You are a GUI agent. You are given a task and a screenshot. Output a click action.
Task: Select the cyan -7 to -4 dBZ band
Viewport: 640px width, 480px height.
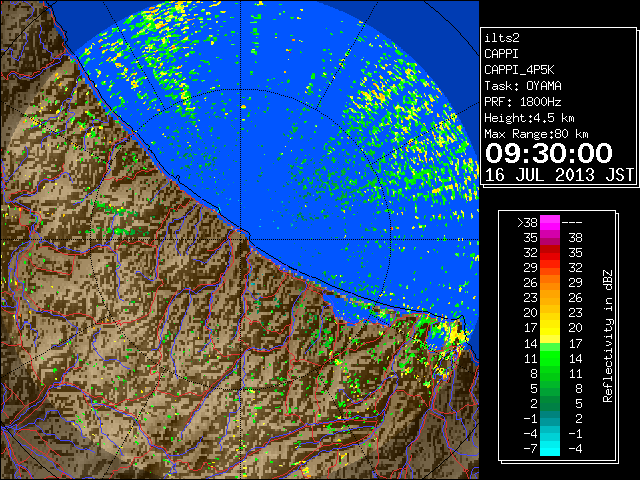[x=550, y=448]
